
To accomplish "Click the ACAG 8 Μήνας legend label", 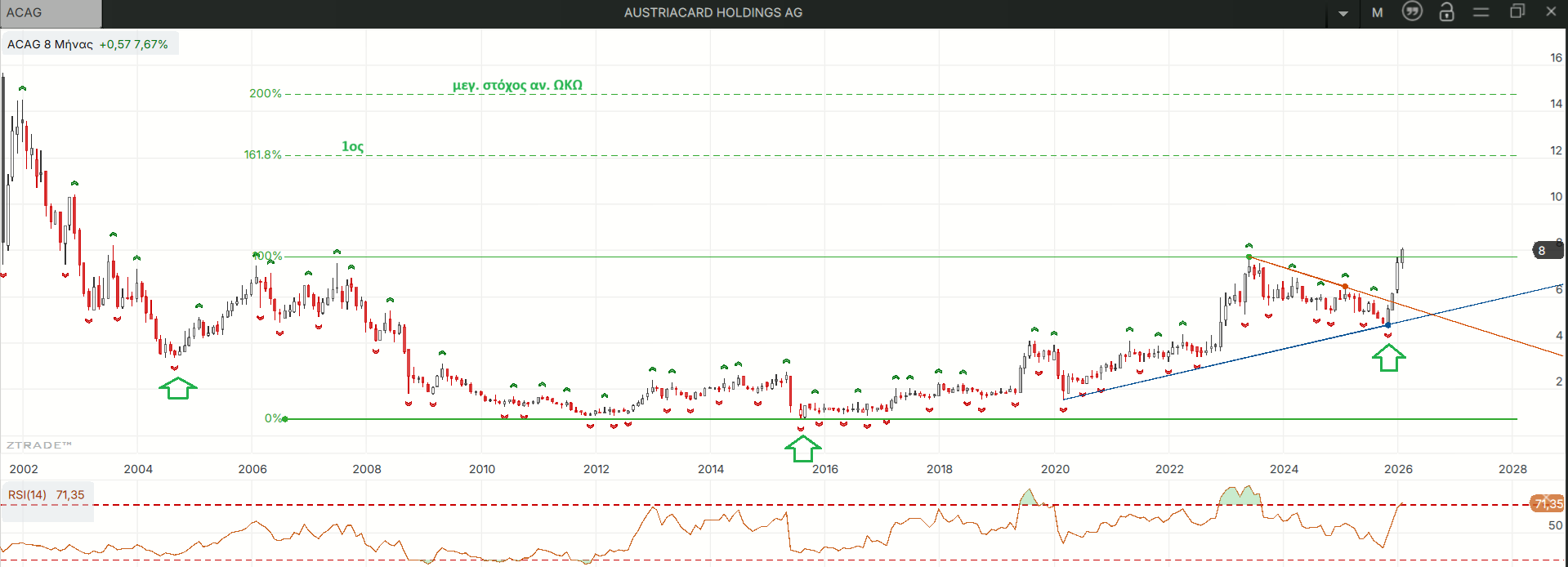I will [x=50, y=44].
